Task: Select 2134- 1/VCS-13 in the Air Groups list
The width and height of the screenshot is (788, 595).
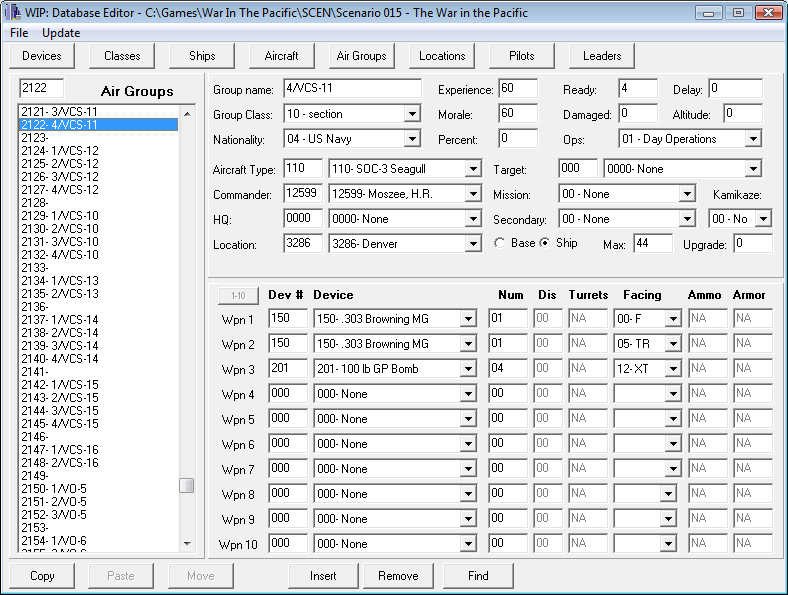Action: click(x=60, y=281)
